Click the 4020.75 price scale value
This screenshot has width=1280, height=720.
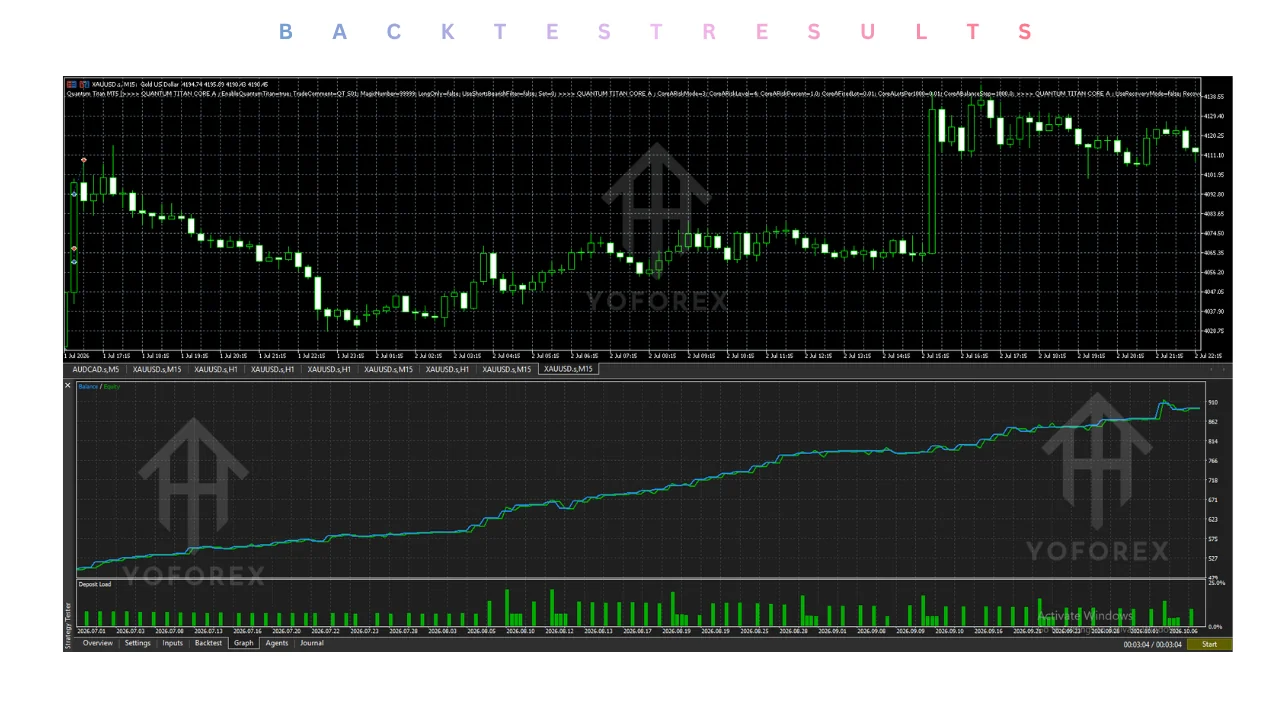point(1214,331)
